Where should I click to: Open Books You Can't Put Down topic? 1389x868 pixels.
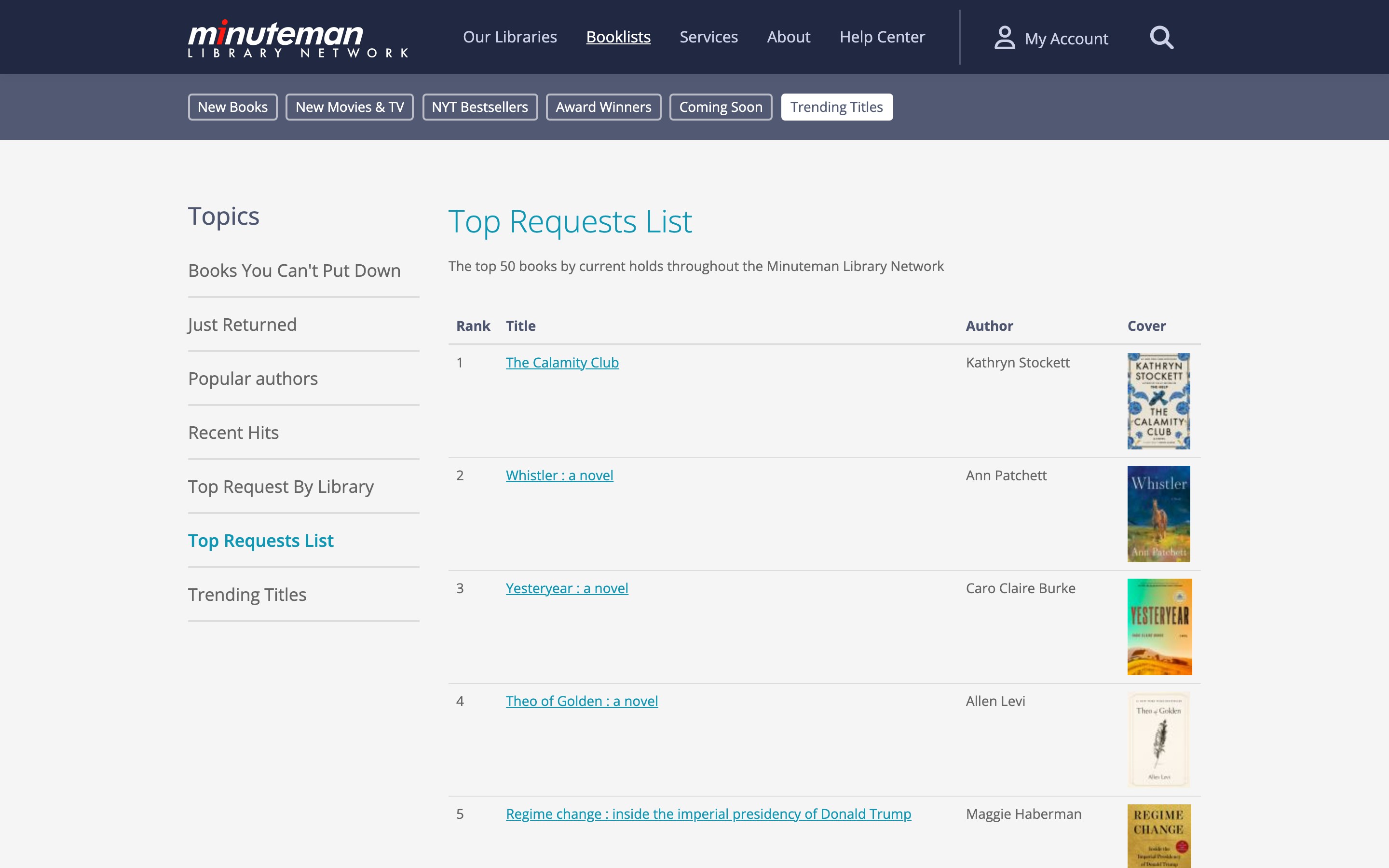pyautogui.click(x=295, y=271)
